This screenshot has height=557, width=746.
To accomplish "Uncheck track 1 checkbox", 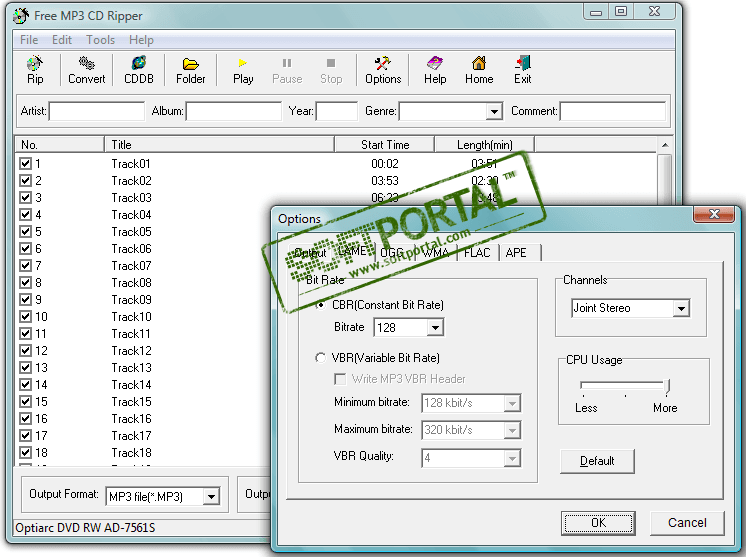I will click(25, 164).
